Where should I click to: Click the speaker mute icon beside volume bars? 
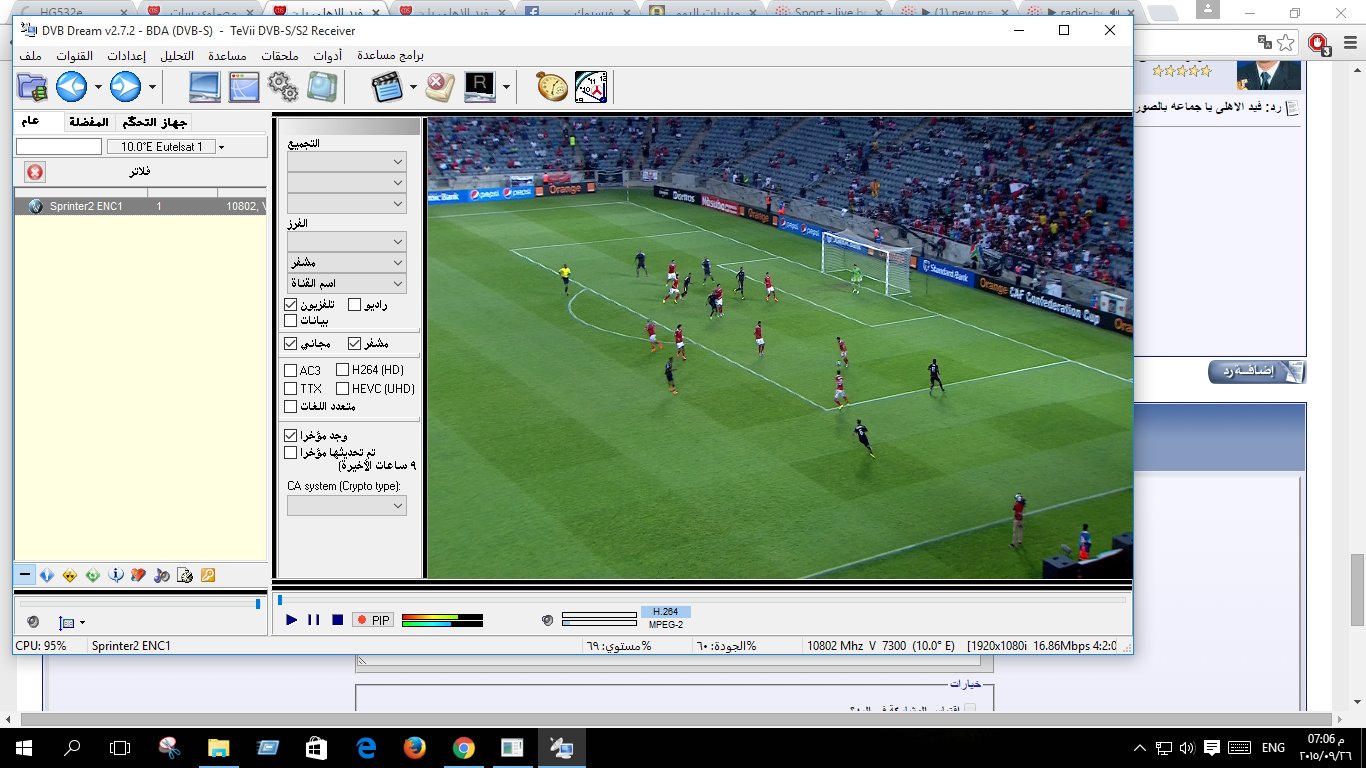(547, 620)
